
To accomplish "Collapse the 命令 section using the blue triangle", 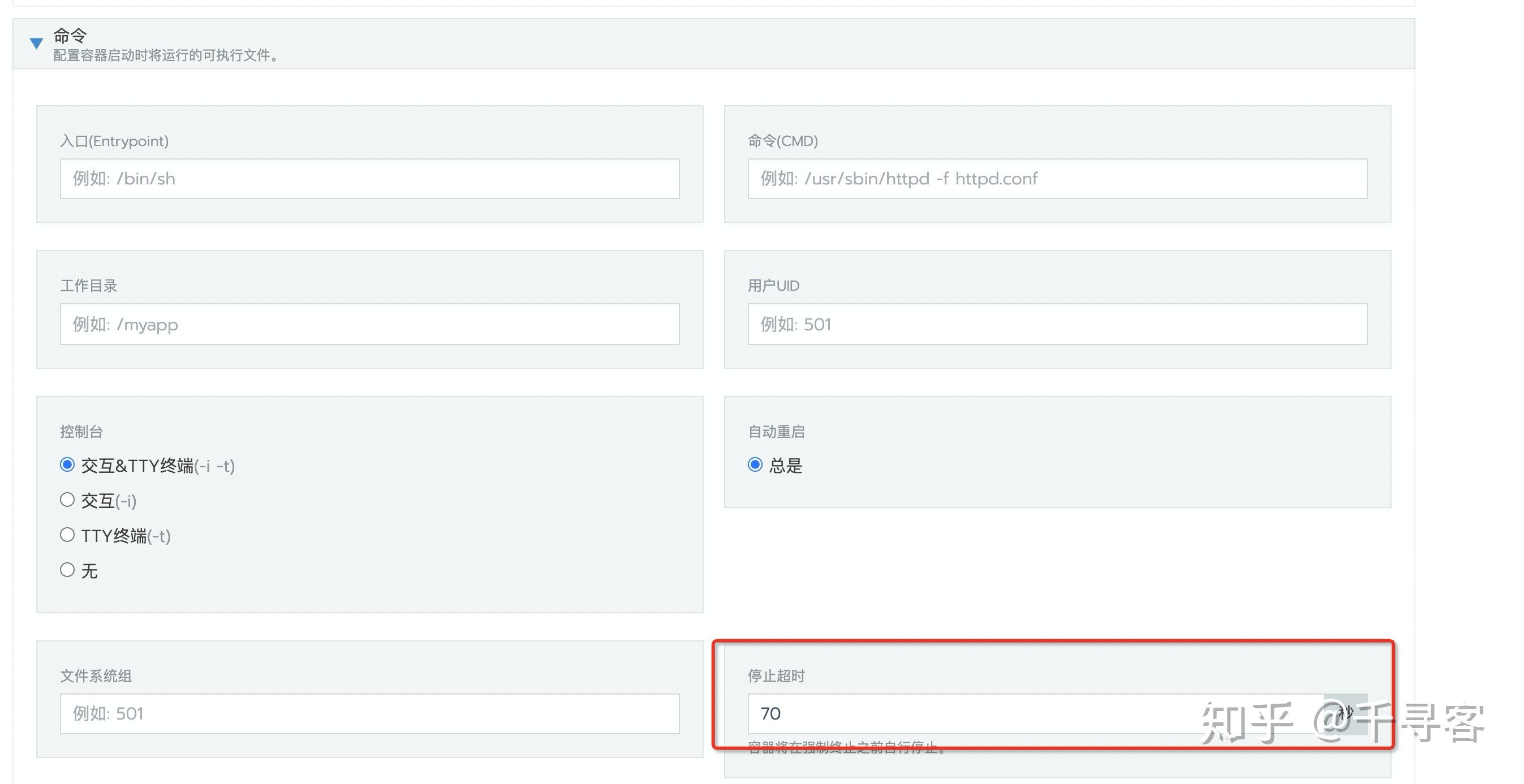I will click(x=37, y=42).
